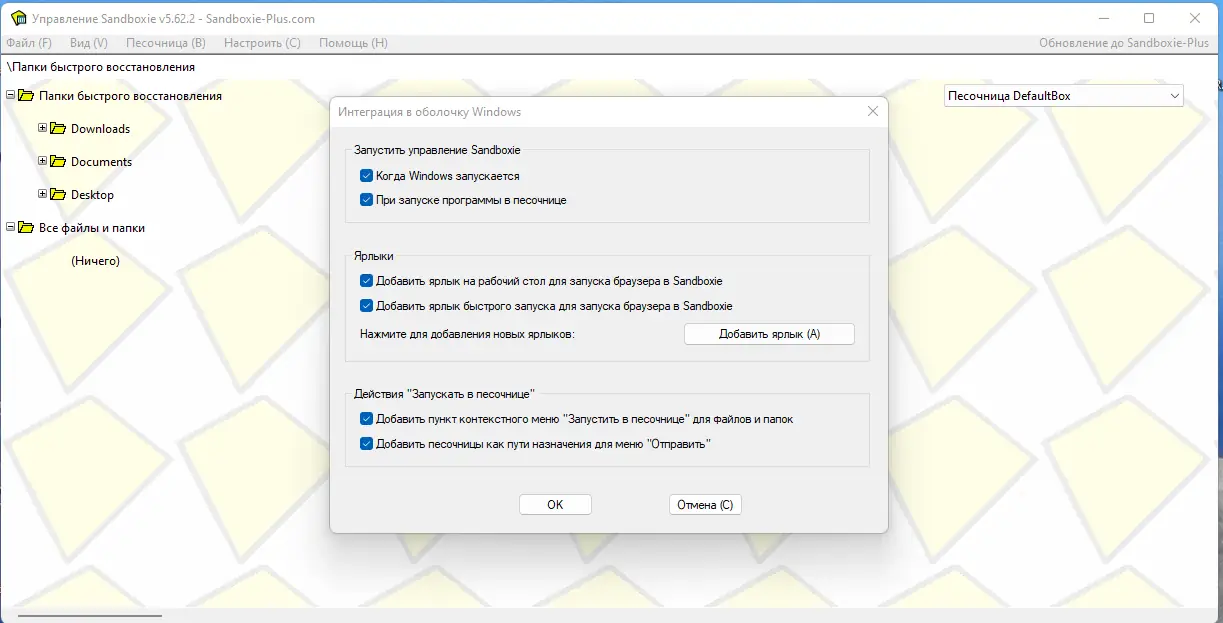Viewport: 1223px width, 623px height.
Task: Toggle sandboxes as 'Отправить' destinations checkbox
Action: pos(366,443)
